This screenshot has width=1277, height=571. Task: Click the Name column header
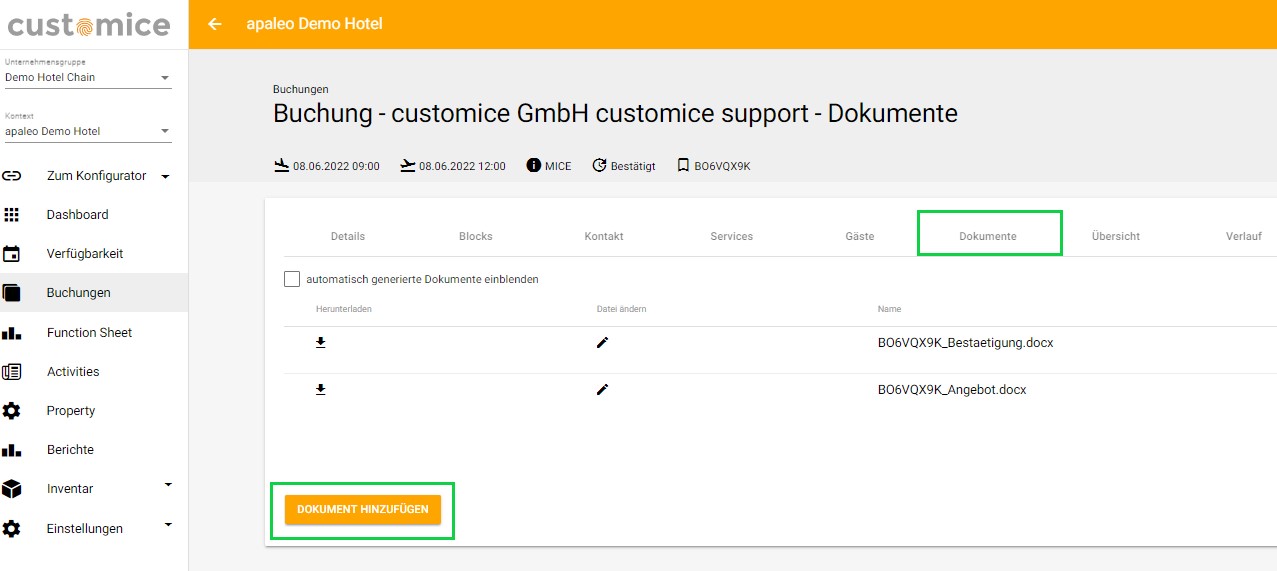pos(890,309)
